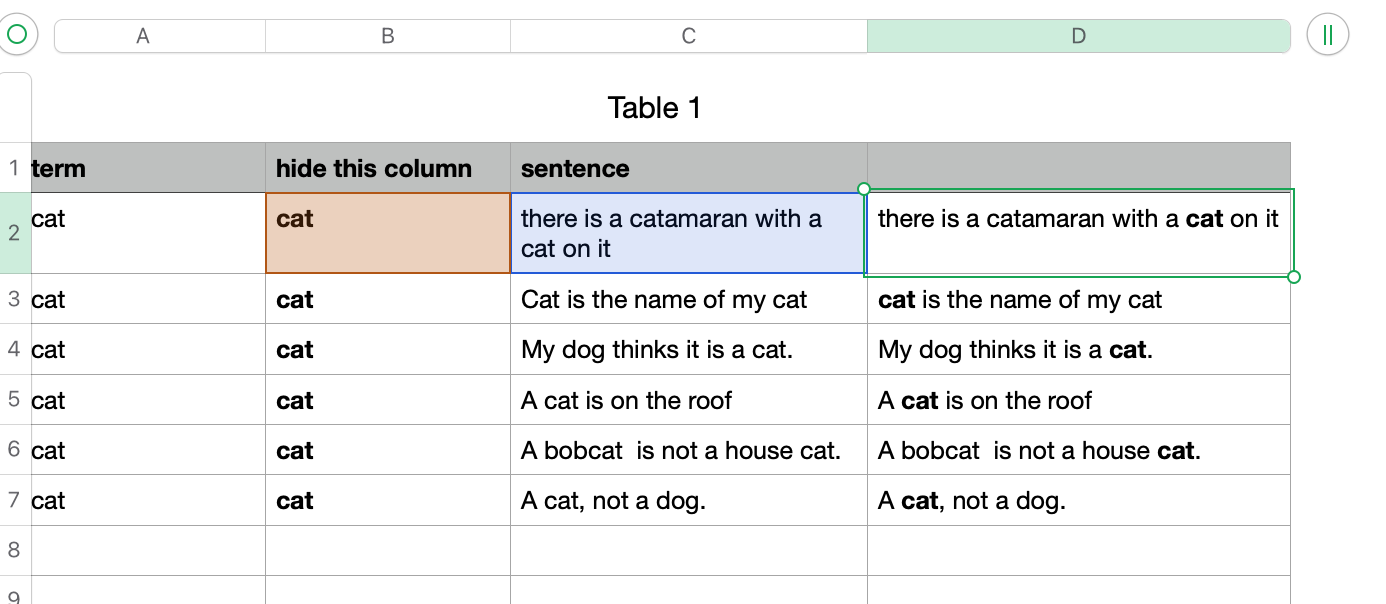
Task: Select row 8 header number
Action: click(x=15, y=550)
